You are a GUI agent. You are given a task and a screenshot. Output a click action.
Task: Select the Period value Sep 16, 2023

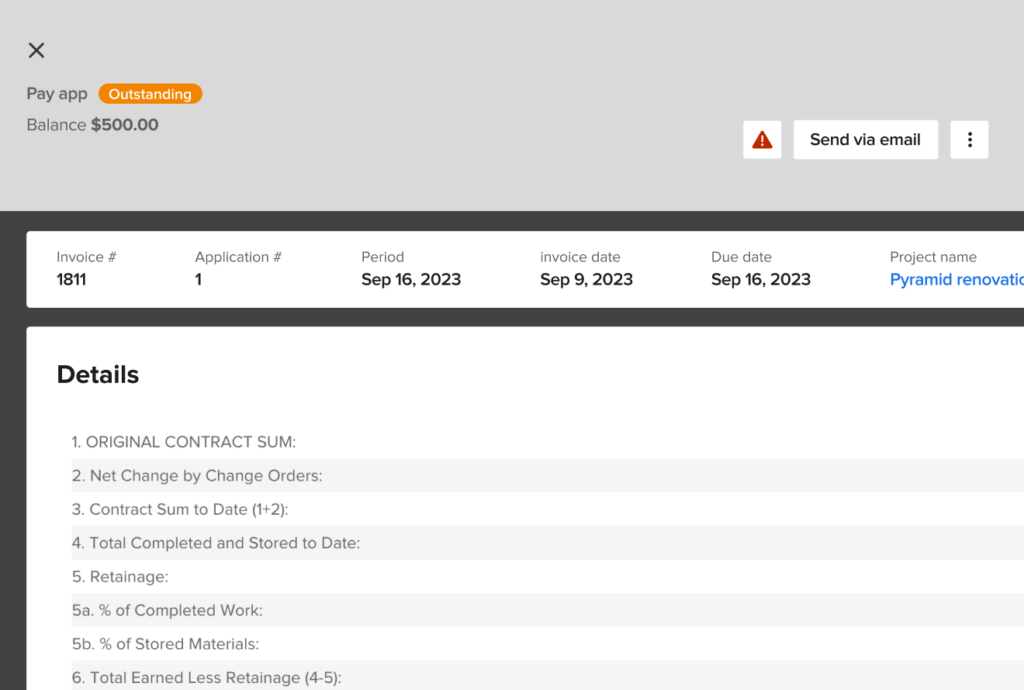(x=411, y=279)
